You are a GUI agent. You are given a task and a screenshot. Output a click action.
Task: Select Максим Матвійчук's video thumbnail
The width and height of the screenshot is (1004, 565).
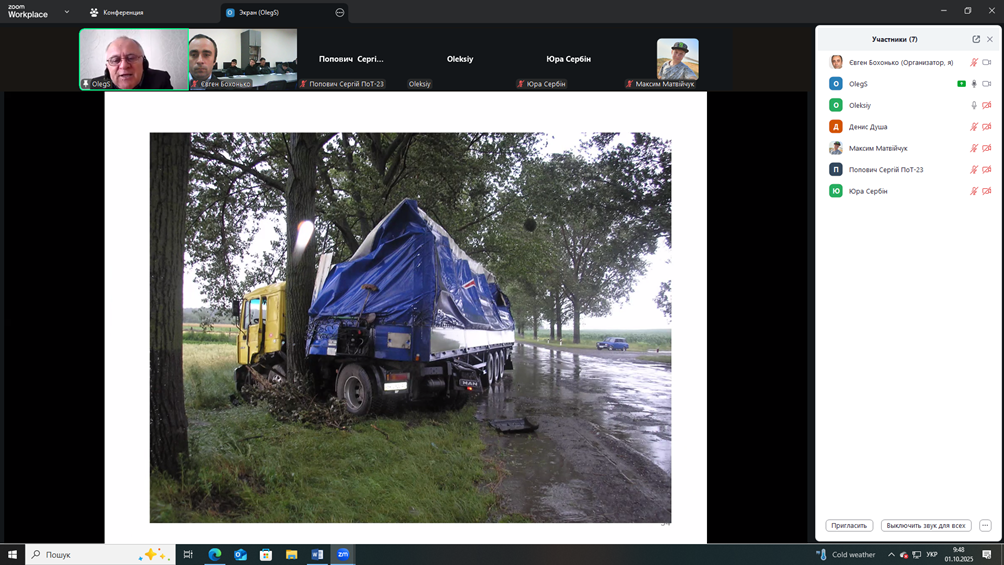677,60
